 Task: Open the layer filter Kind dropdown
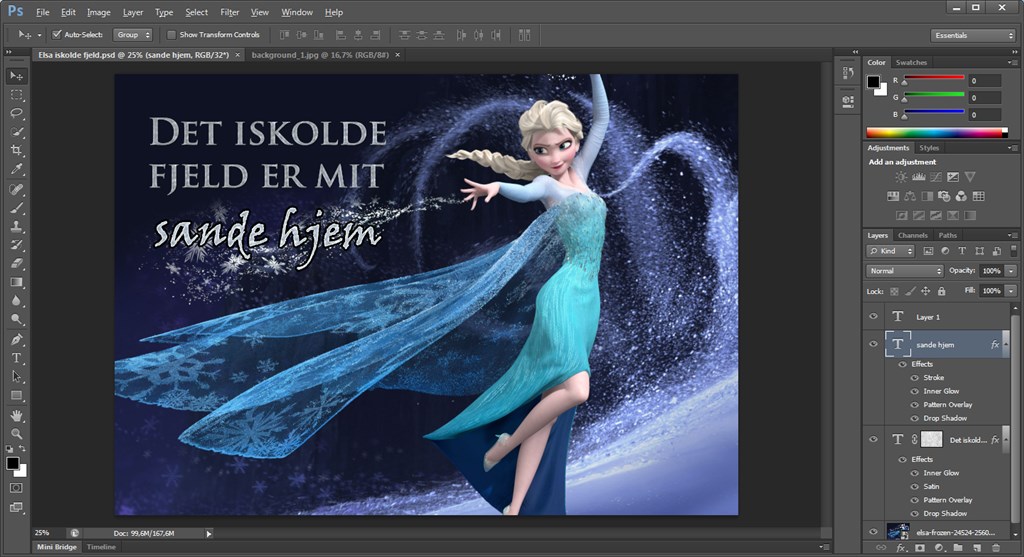[x=891, y=251]
